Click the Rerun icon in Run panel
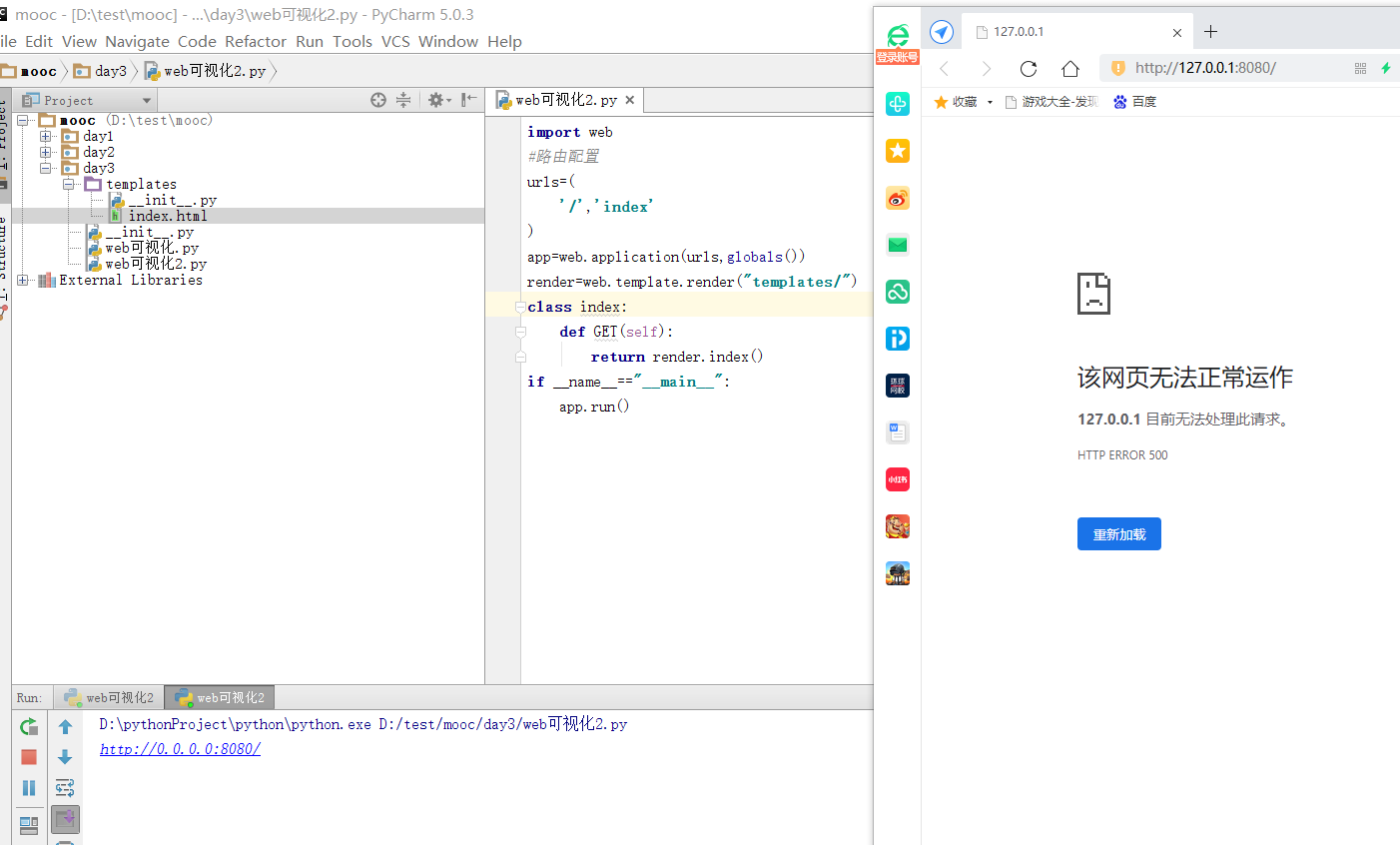The image size is (1400, 845). tap(29, 726)
